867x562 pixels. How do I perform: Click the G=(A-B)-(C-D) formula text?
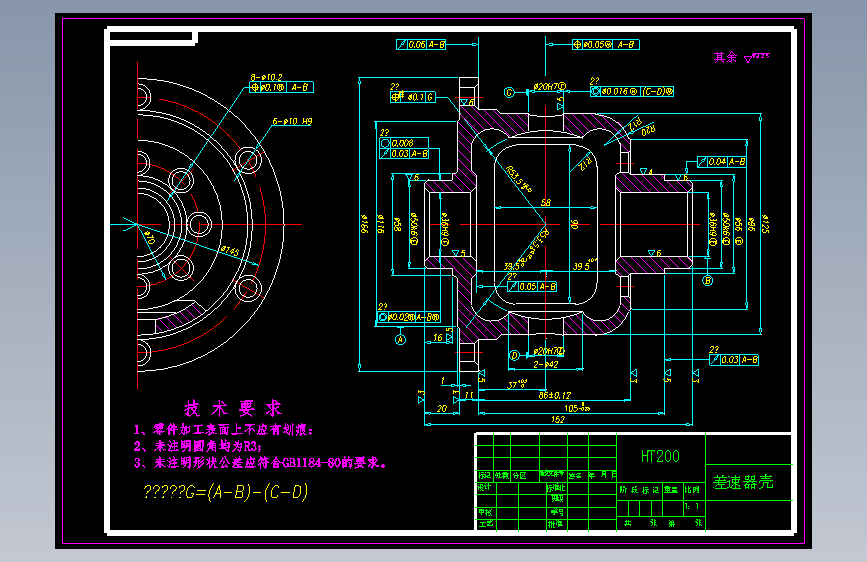point(225,492)
